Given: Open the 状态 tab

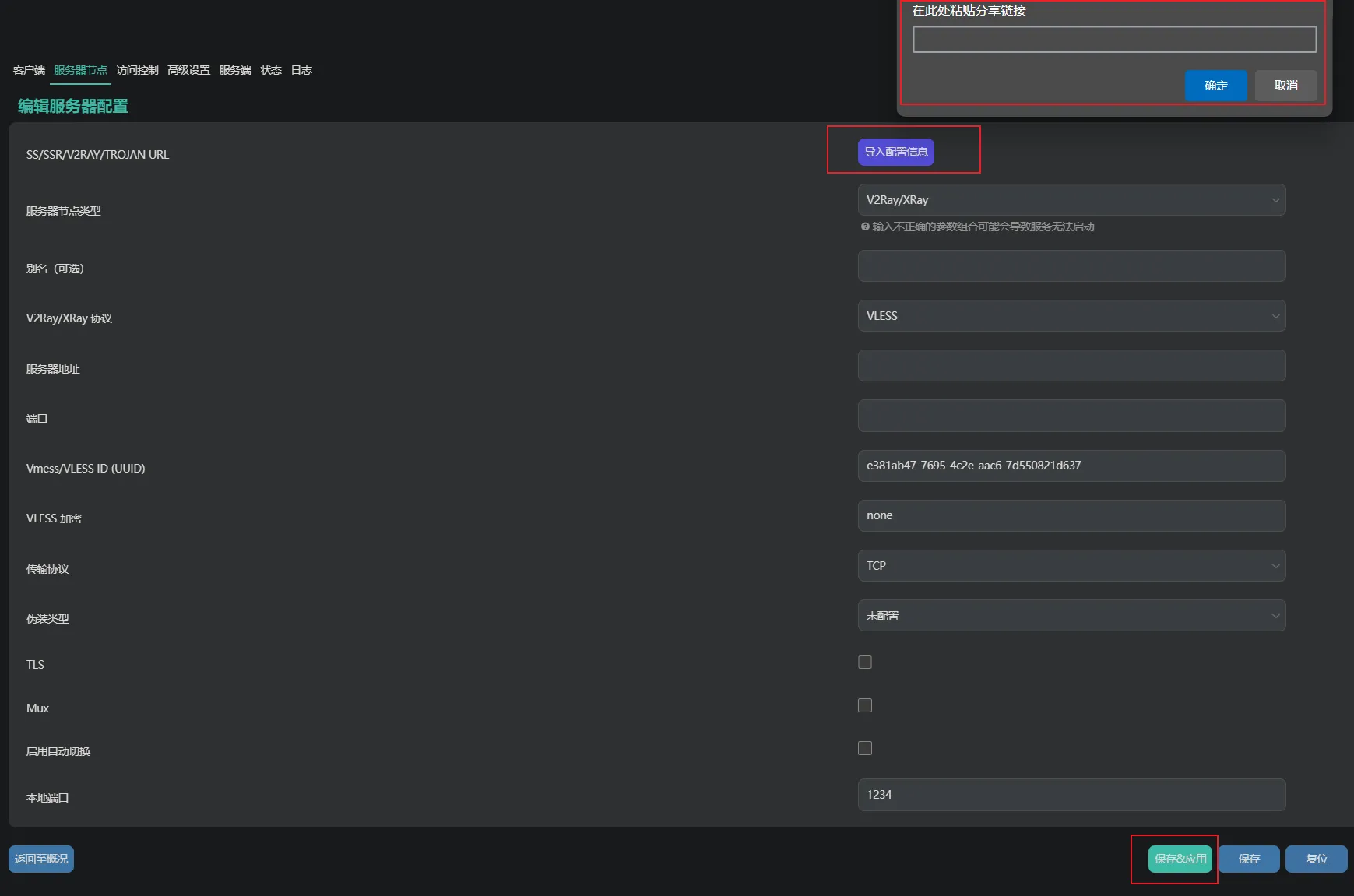Looking at the screenshot, I should point(271,70).
